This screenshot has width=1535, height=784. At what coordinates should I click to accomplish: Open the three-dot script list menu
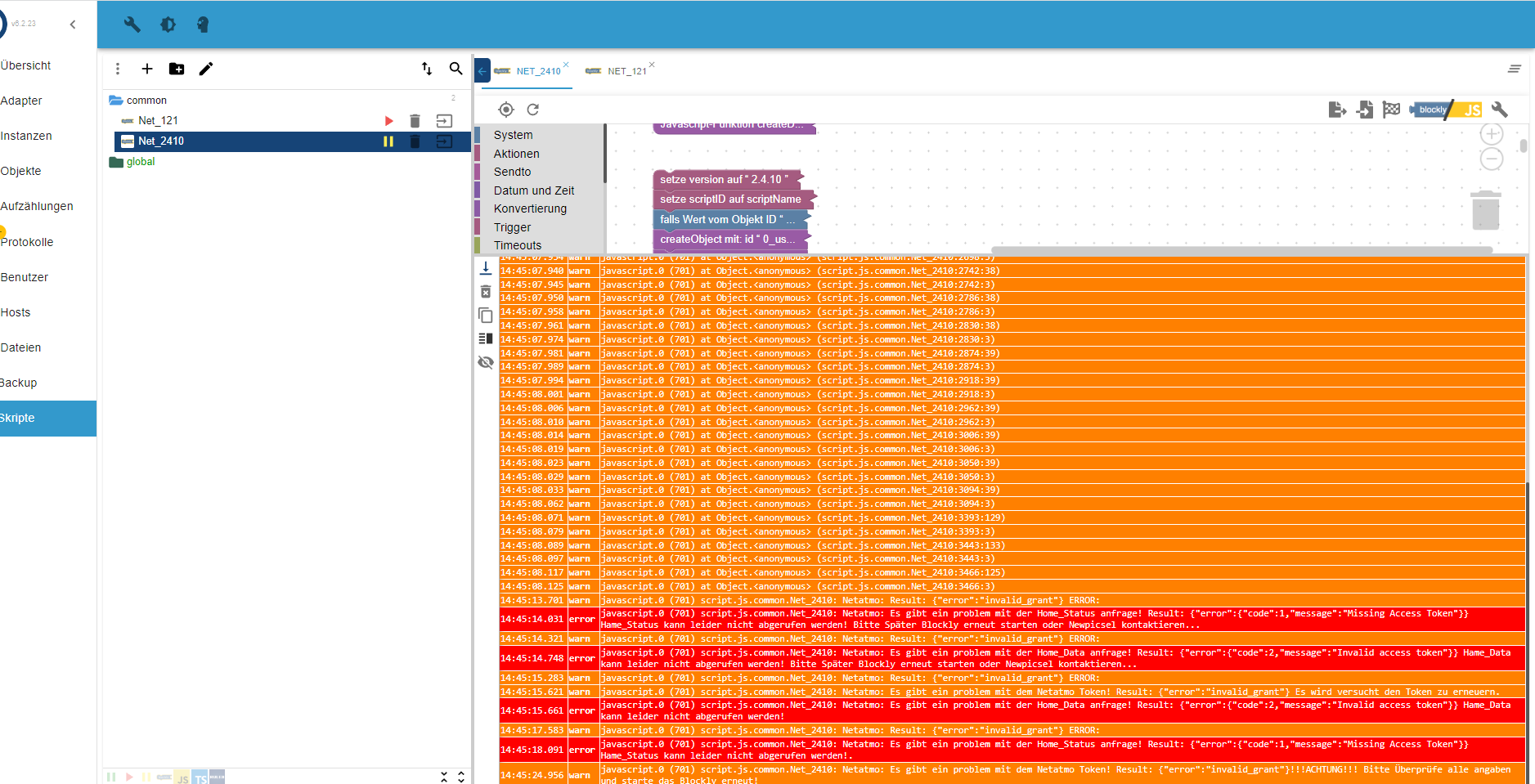[x=118, y=69]
